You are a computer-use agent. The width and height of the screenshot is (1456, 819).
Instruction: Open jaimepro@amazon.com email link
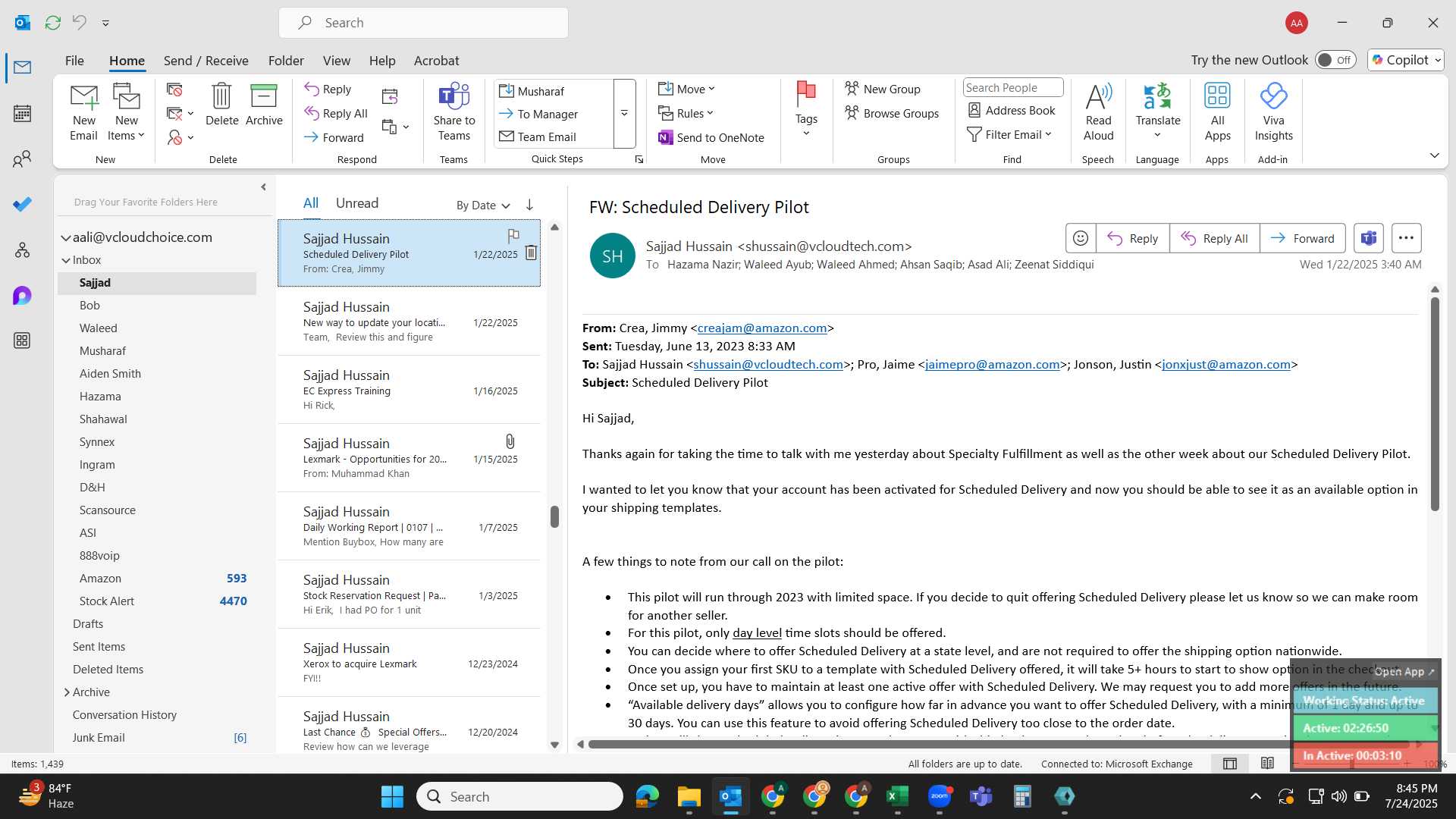coord(992,364)
